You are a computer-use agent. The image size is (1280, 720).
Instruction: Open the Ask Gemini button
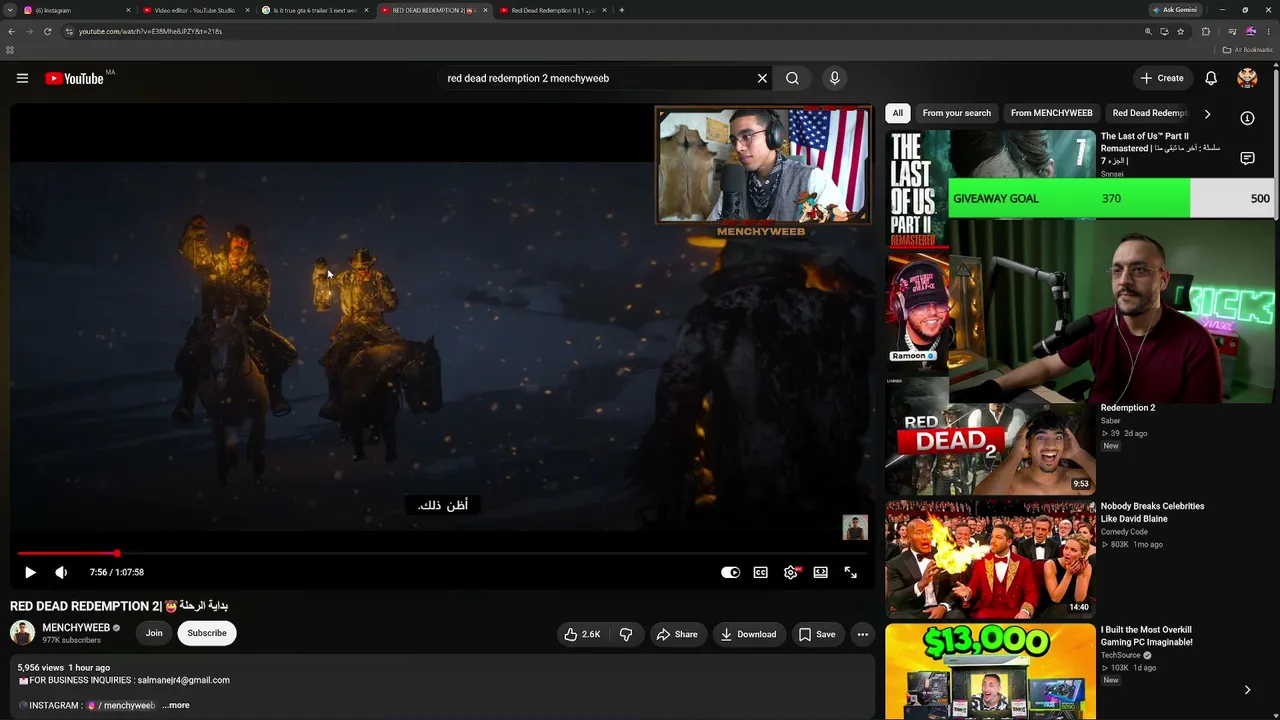point(1175,10)
